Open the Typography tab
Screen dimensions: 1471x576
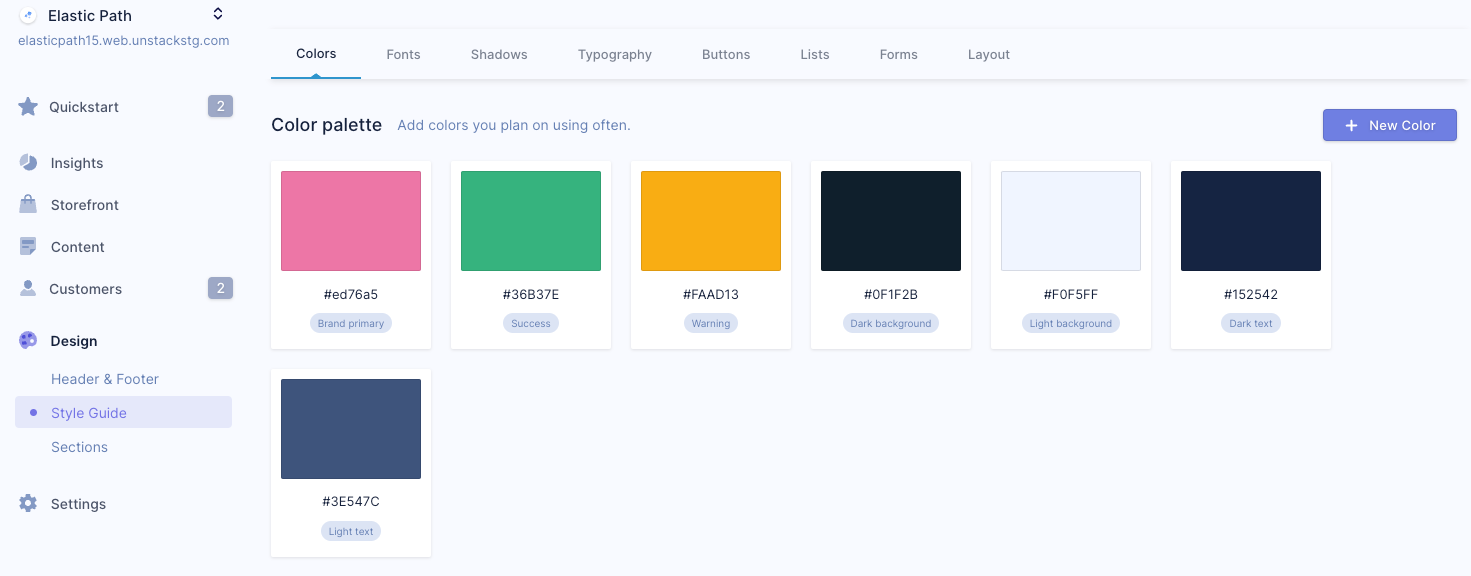[614, 54]
